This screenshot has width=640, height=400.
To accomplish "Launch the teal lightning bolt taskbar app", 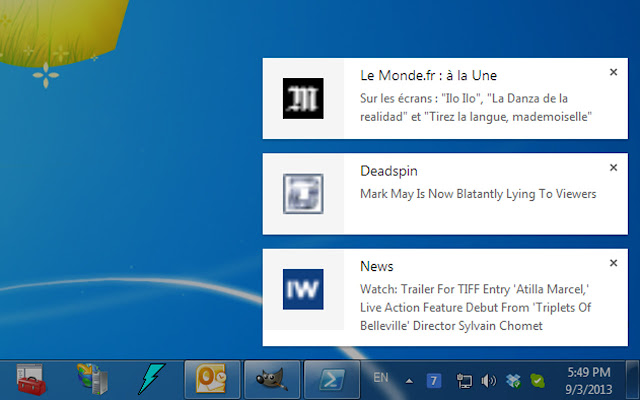I will (151, 379).
